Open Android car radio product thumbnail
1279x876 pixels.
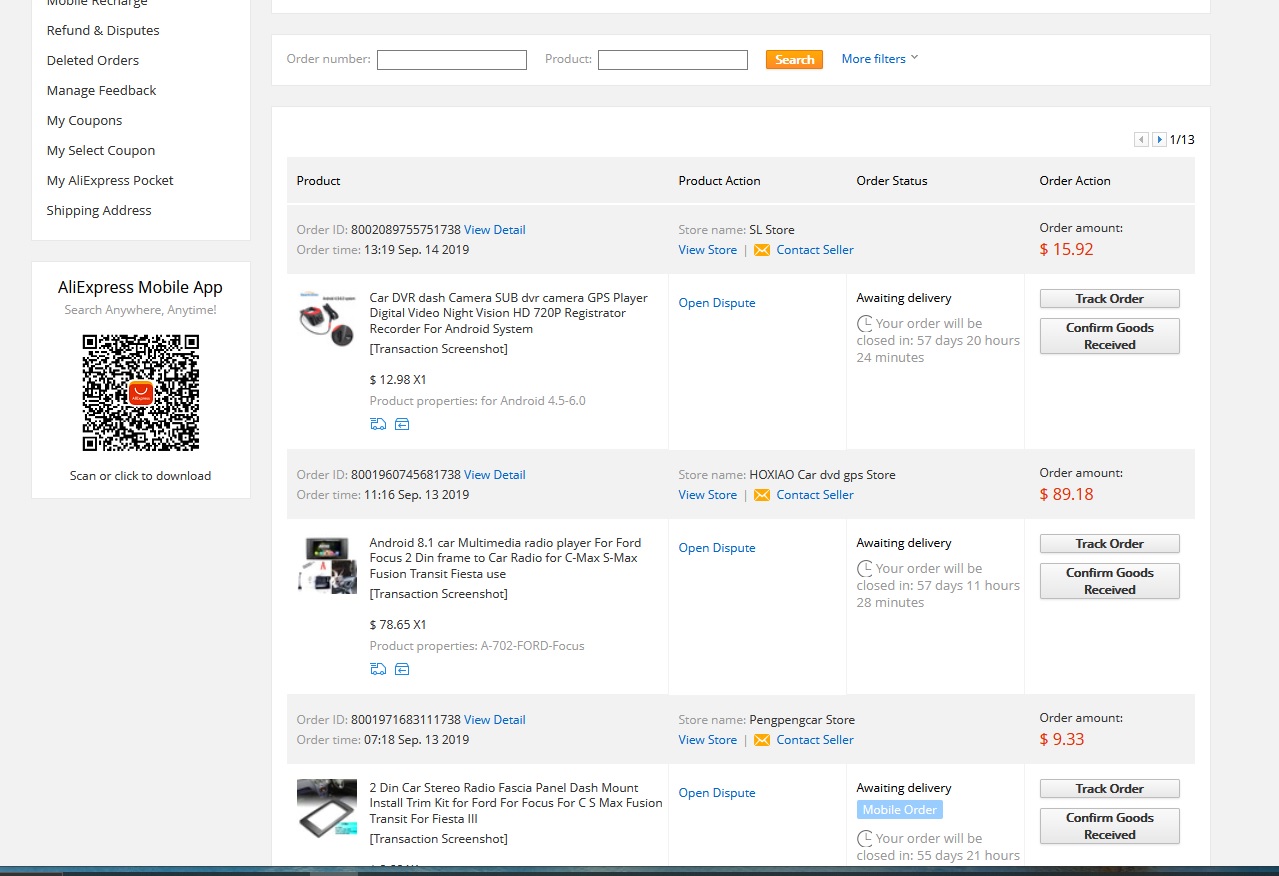pos(327,565)
